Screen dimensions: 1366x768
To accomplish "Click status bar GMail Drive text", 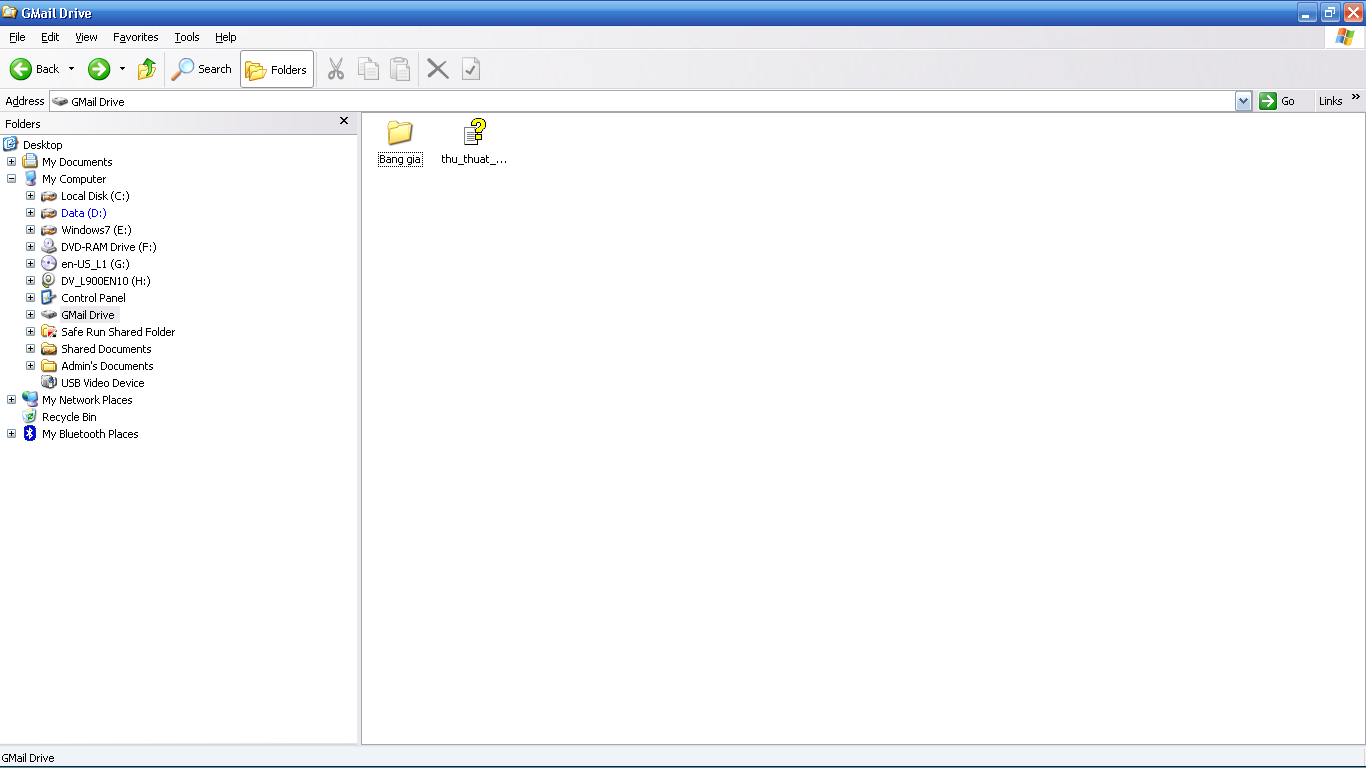I will click(28, 758).
